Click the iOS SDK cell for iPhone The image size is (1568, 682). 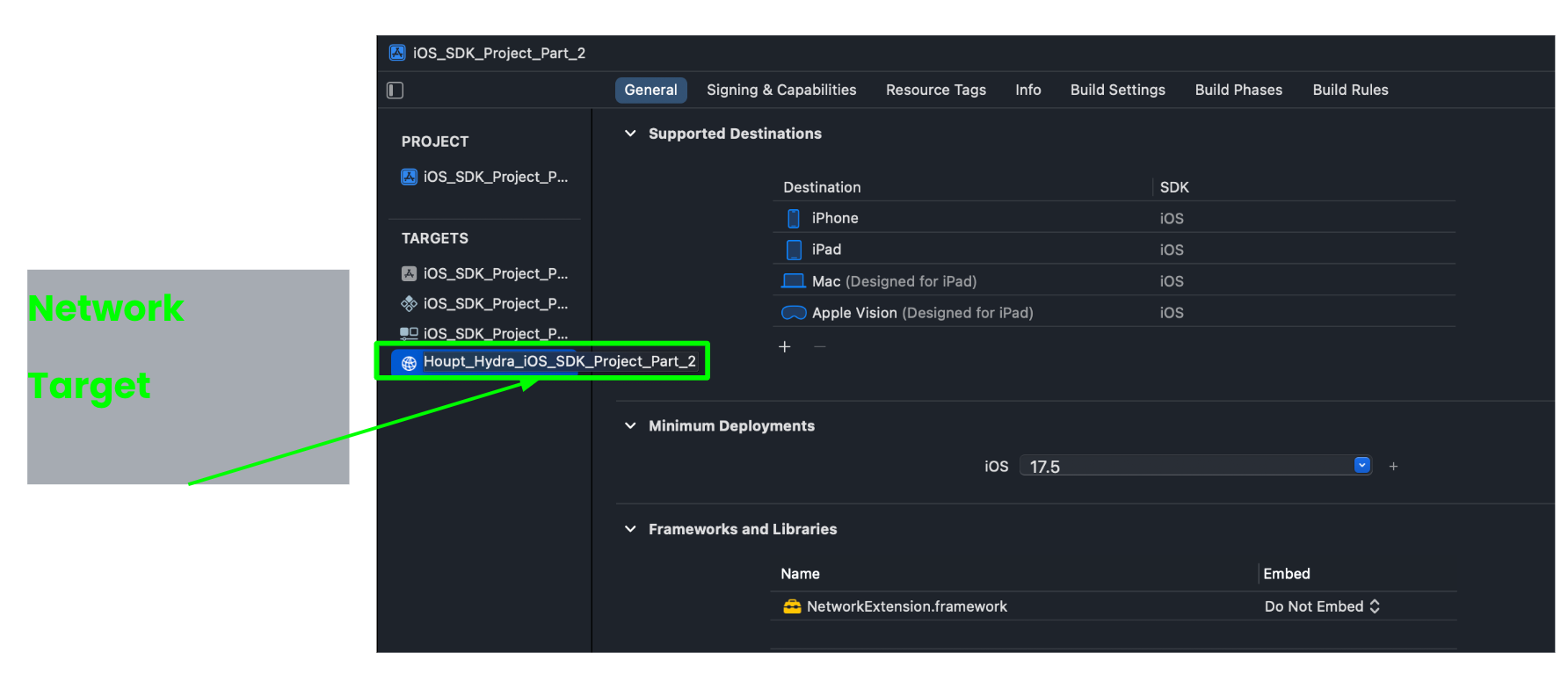(x=1172, y=219)
